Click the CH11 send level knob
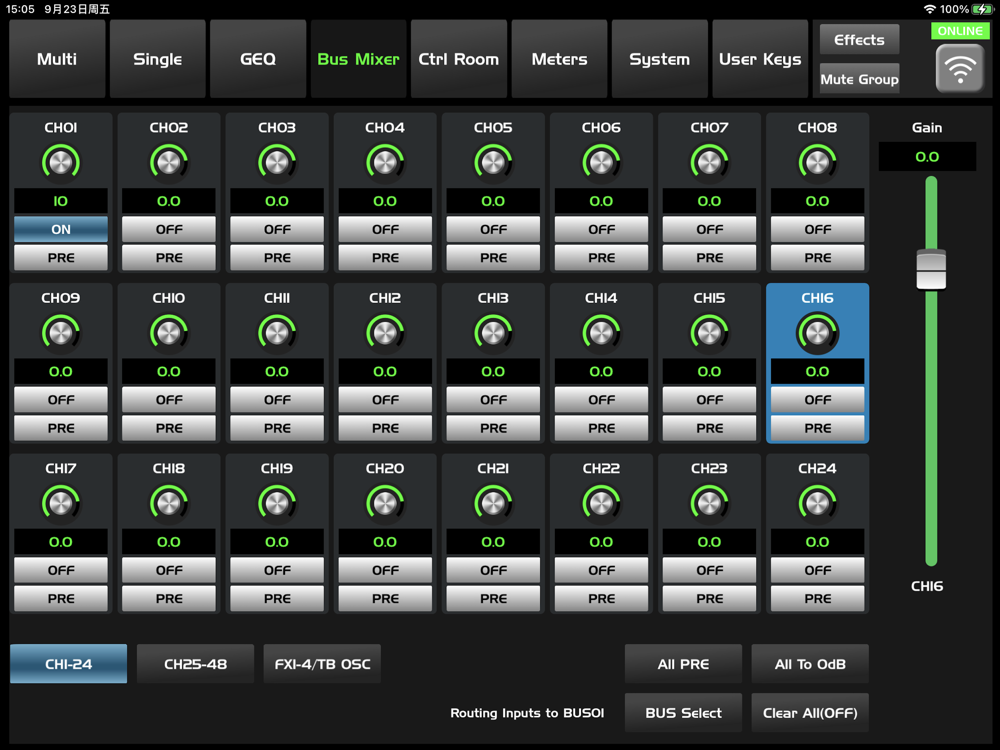 (277, 334)
